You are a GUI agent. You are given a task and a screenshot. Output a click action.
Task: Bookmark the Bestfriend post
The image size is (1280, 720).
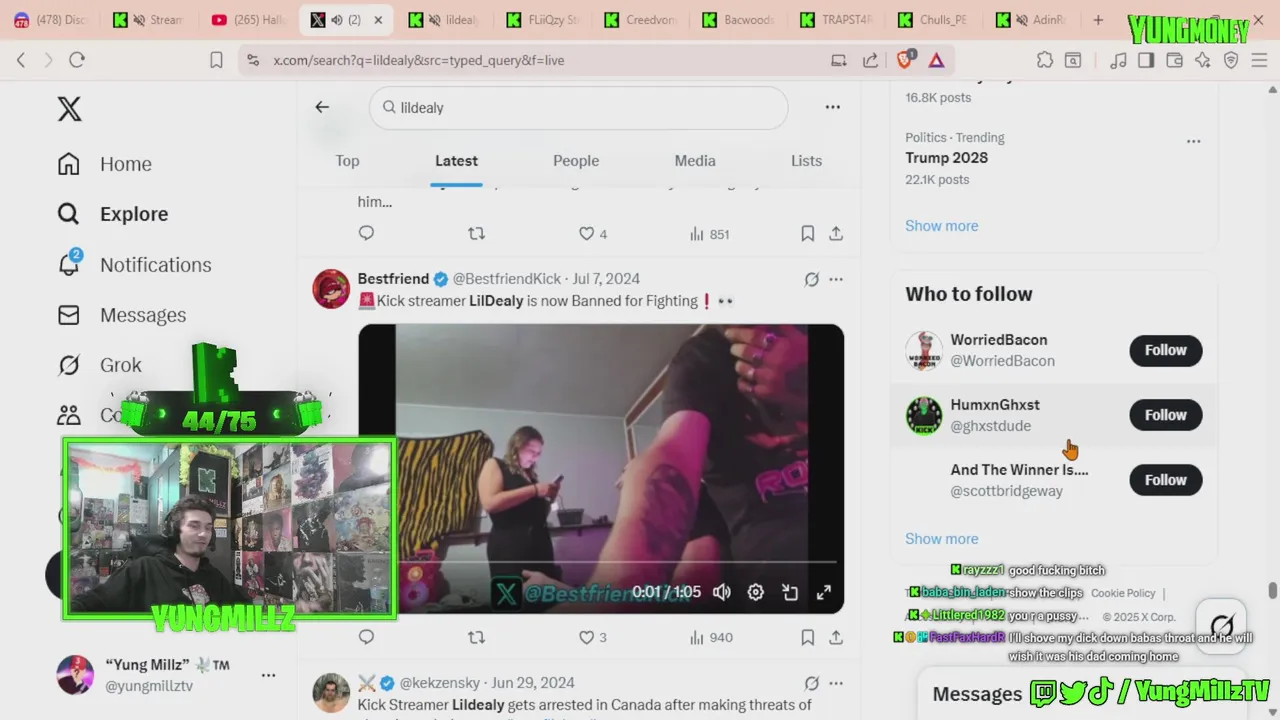click(807, 637)
